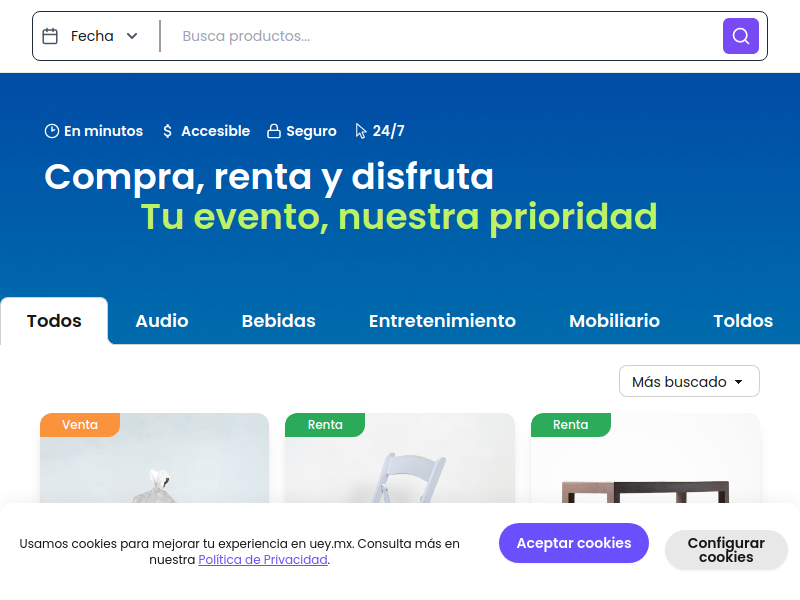The image size is (800, 600).
Task: Click the padlock icon next to Seguro
Action: pos(274,131)
